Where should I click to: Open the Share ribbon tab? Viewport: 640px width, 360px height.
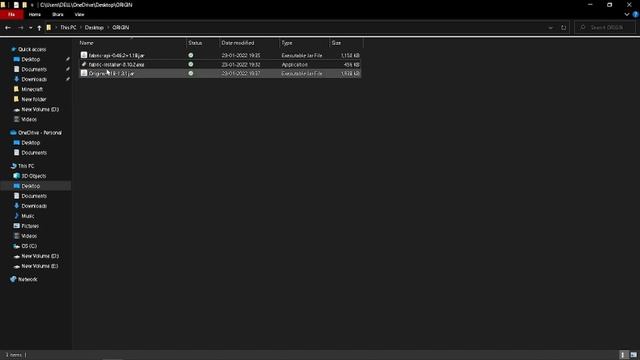click(58, 15)
